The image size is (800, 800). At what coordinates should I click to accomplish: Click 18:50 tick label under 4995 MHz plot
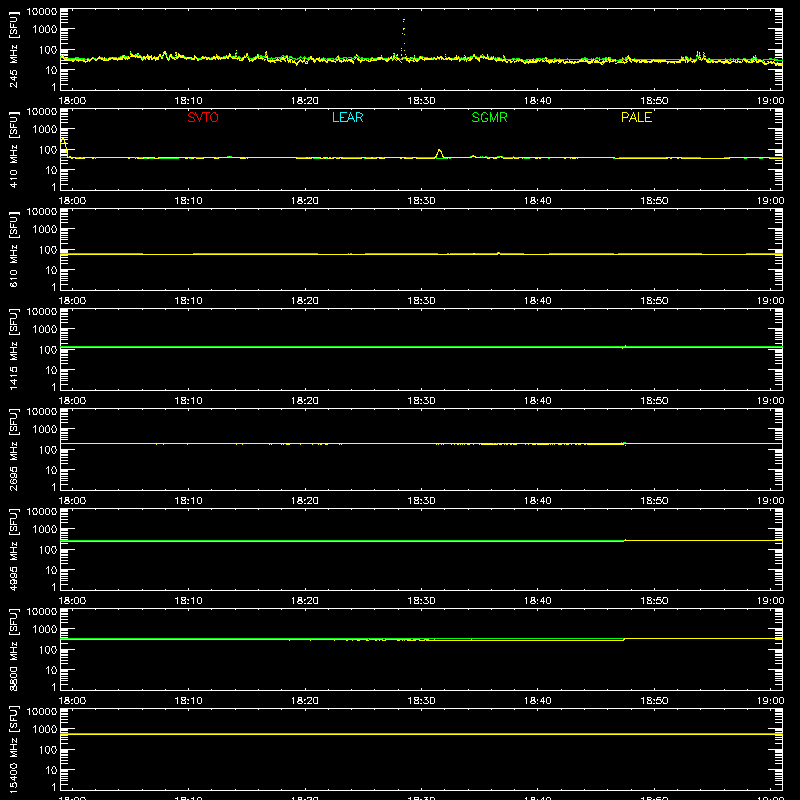point(654,601)
